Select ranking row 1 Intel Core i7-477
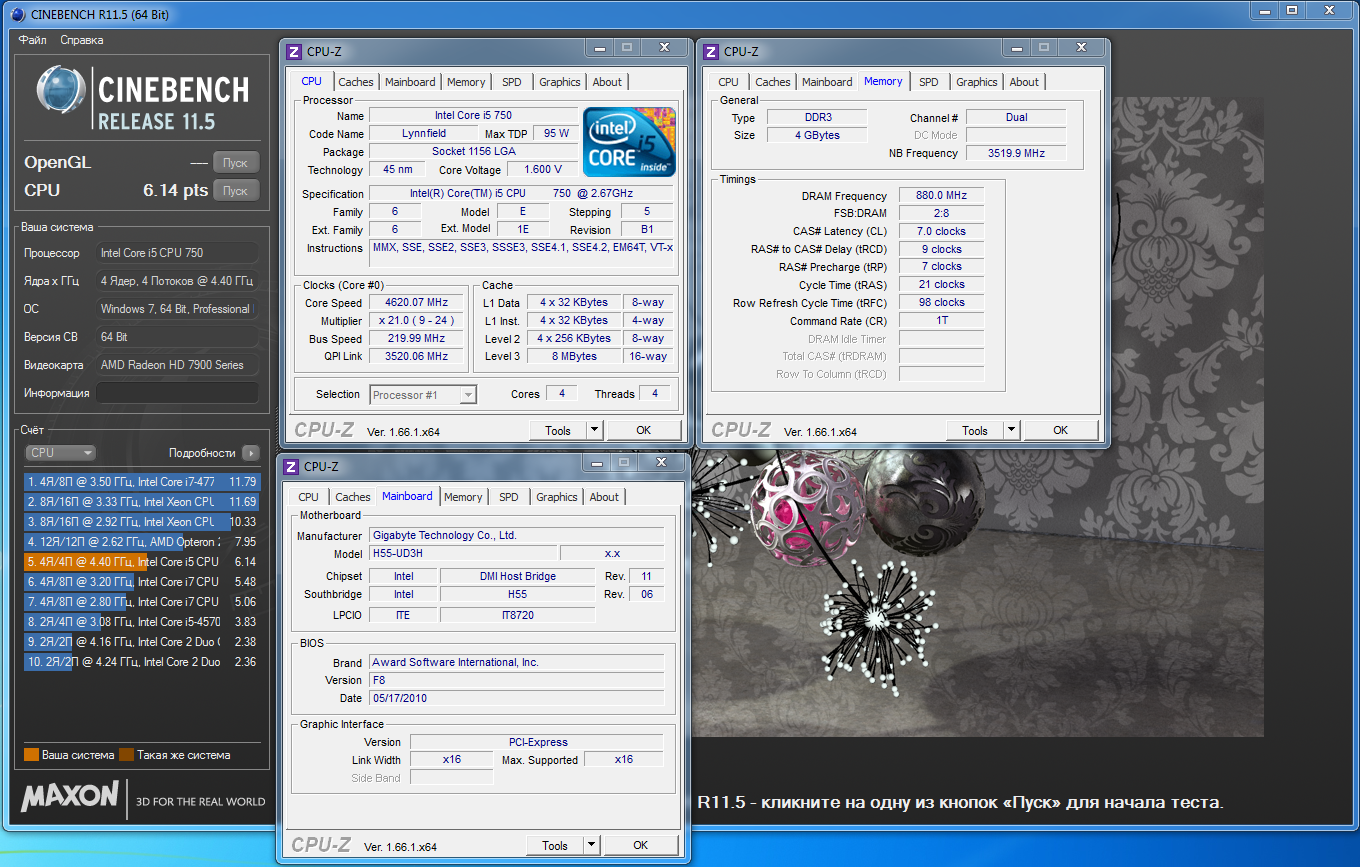The image size is (1360, 867). [142, 482]
